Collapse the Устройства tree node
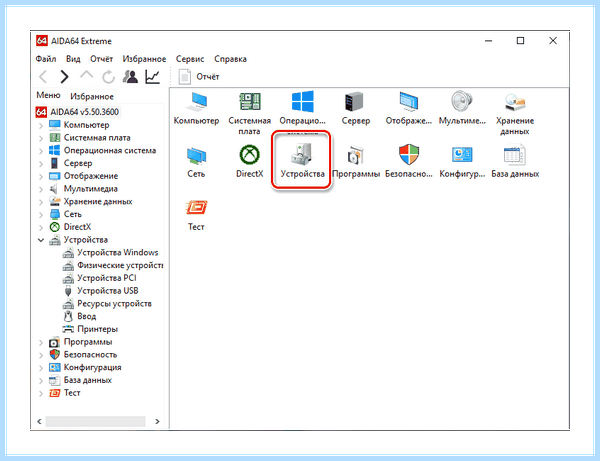600x461 pixels. [41, 240]
